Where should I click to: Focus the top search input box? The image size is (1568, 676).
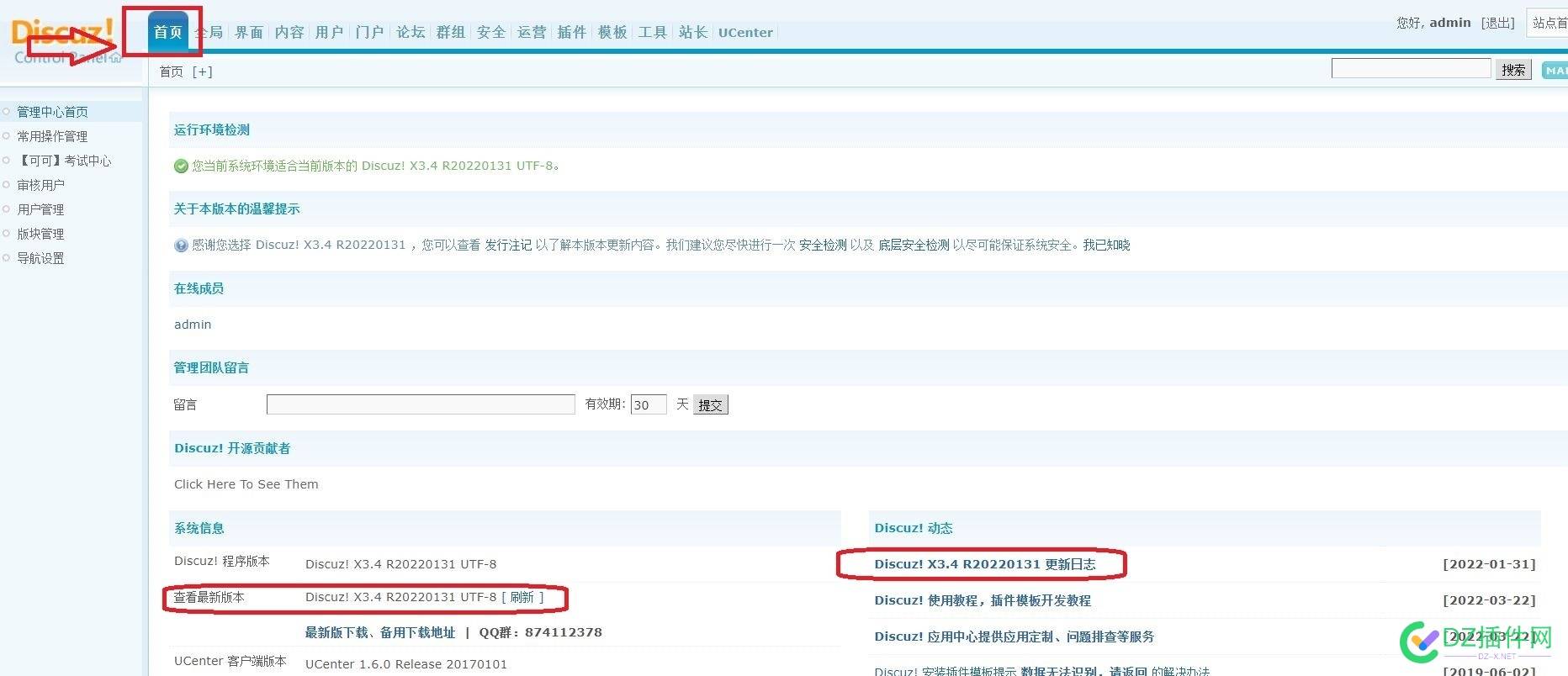click(x=1411, y=69)
